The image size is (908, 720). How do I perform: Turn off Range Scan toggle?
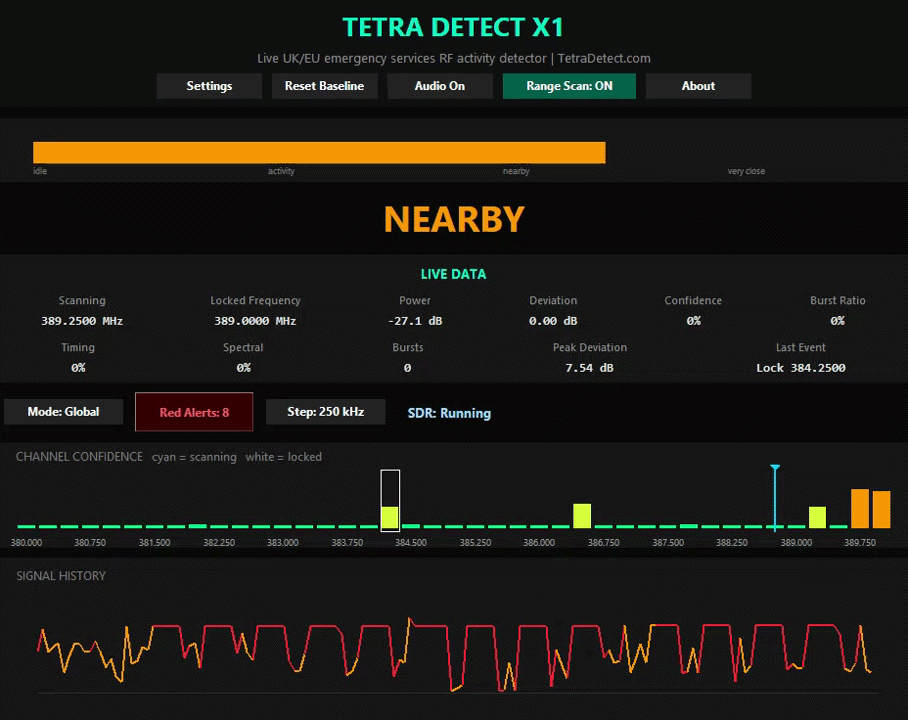(x=569, y=86)
